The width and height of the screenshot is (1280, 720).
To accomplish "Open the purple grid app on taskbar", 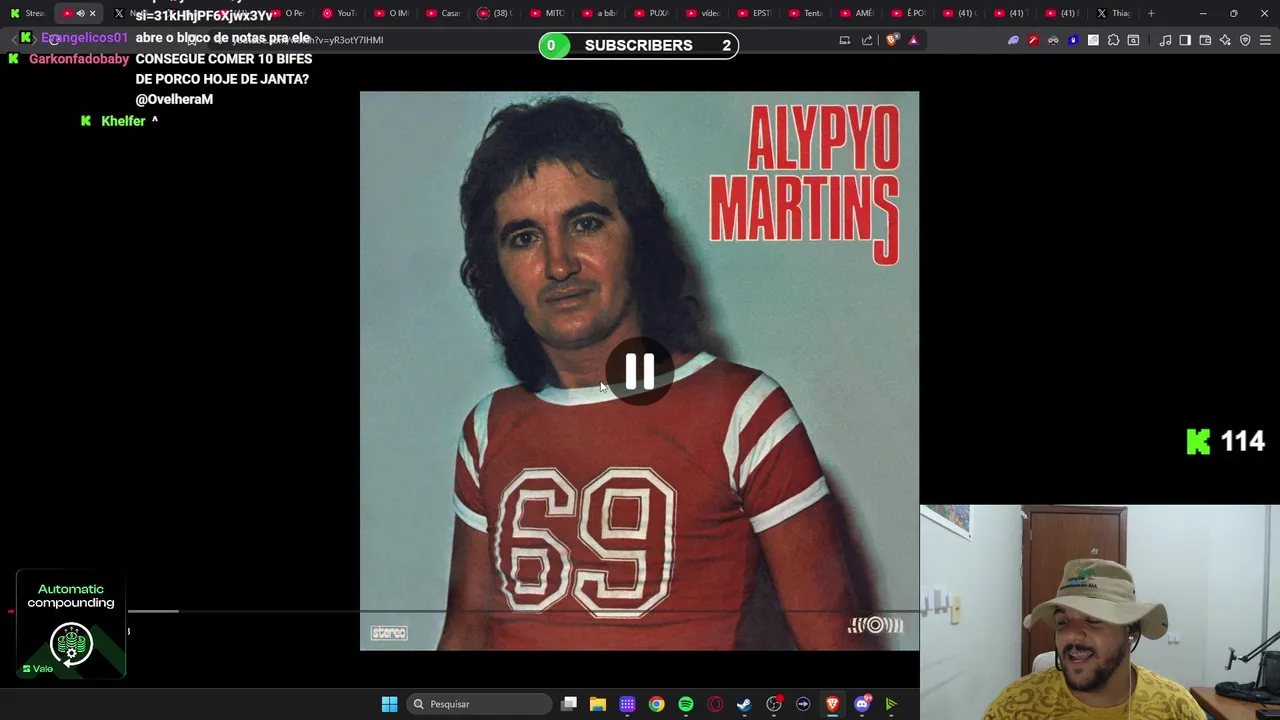I will tap(627, 704).
